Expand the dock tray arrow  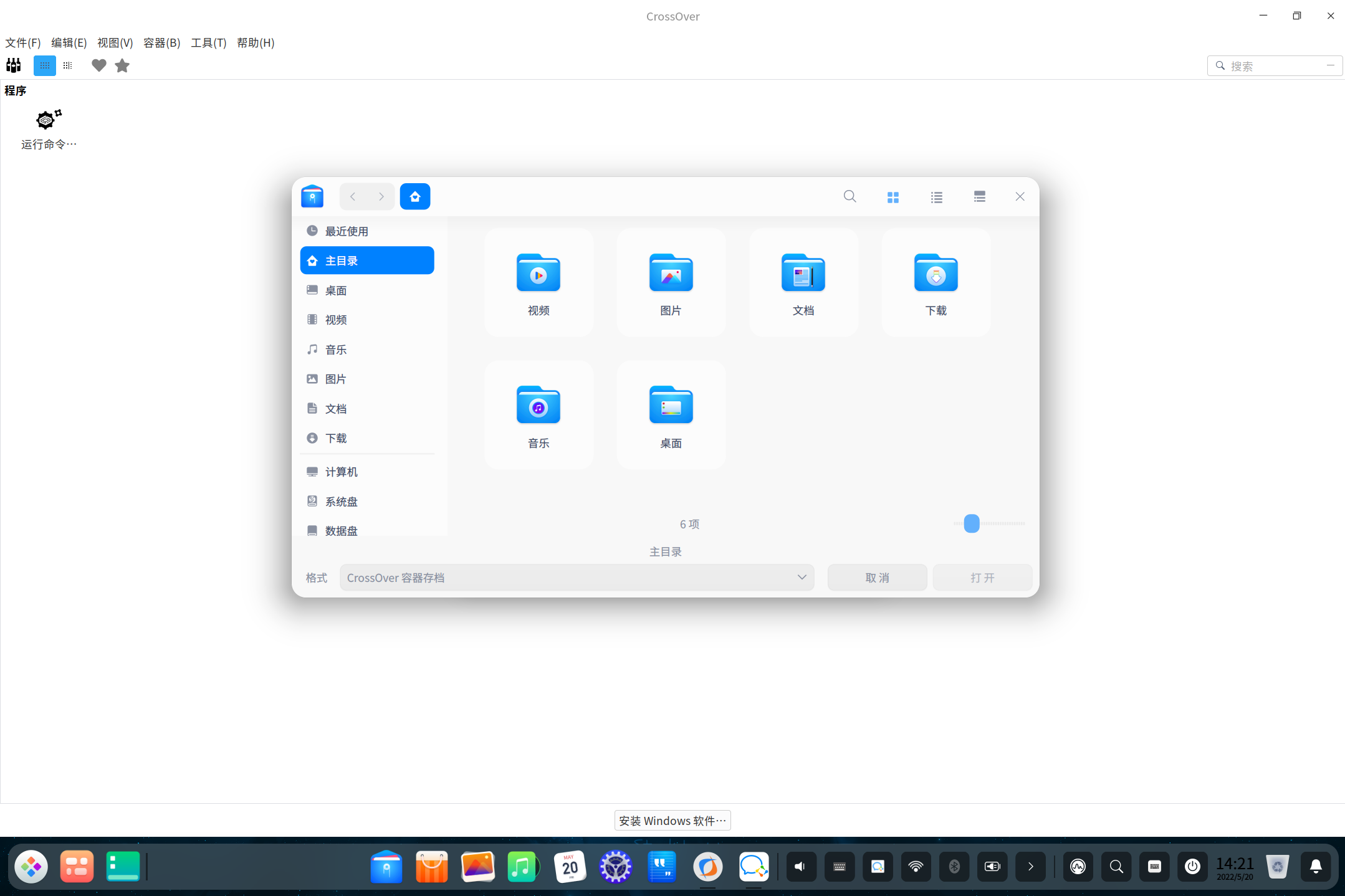(1030, 867)
